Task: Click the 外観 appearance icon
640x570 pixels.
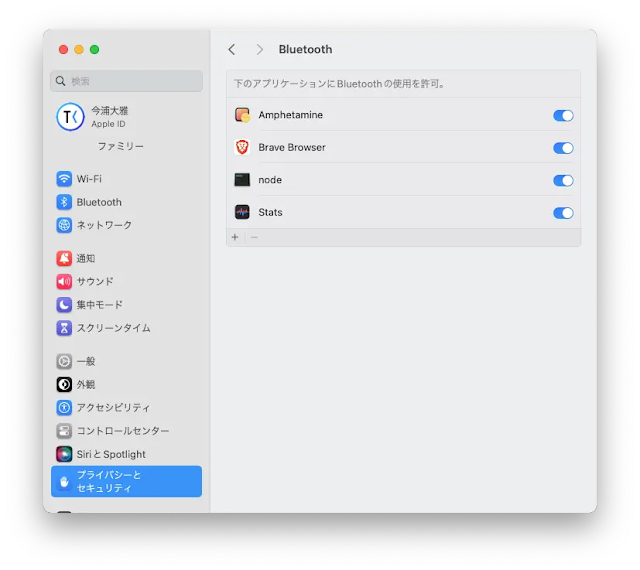Action: 64,384
